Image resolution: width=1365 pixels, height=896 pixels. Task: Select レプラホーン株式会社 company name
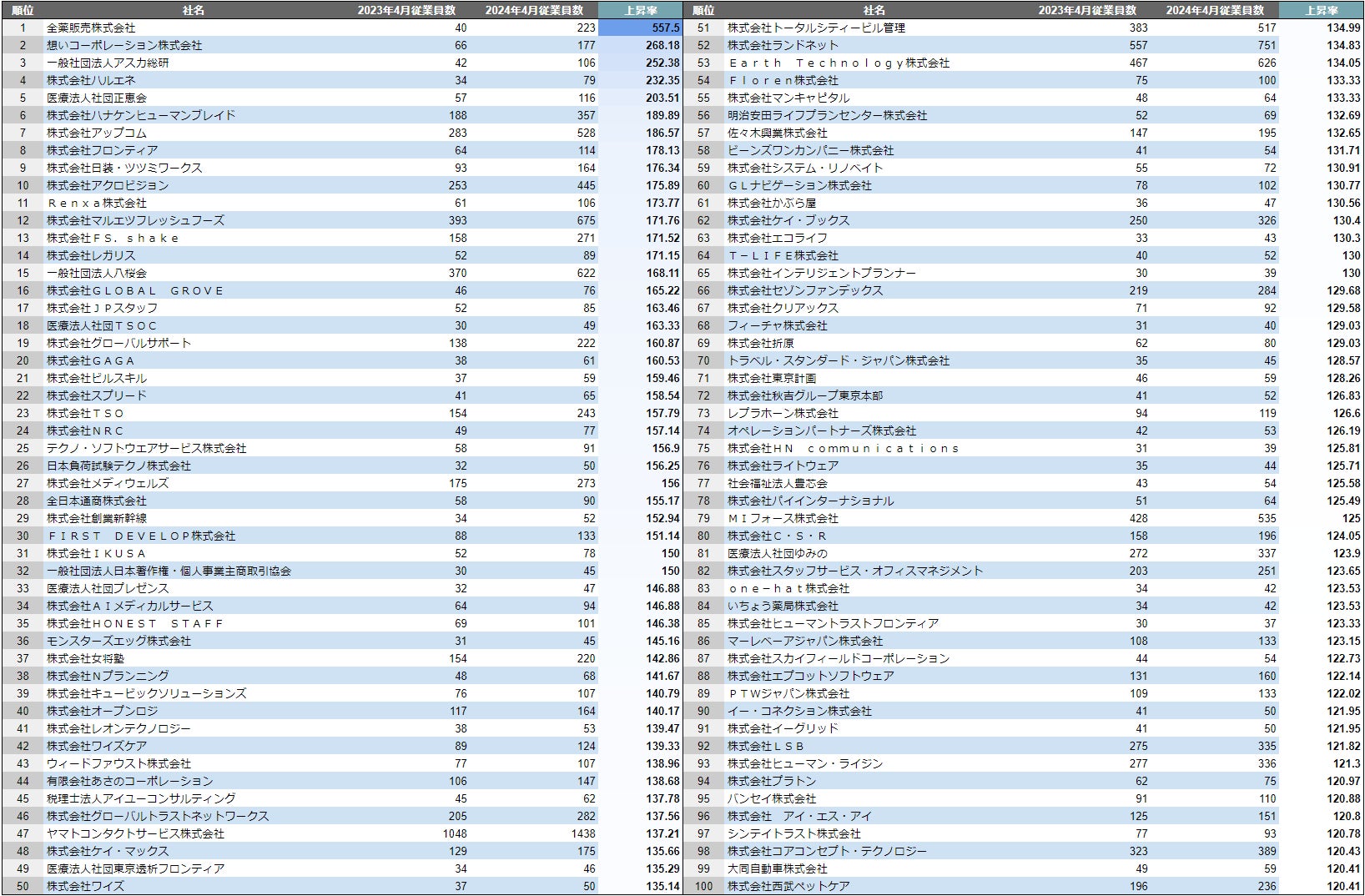[x=783, y=413]
